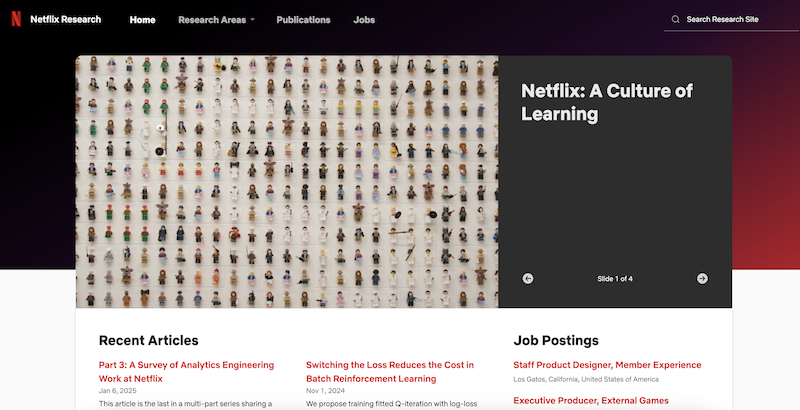
Task: Open the Publications page
Action: [x=304, y=20]
